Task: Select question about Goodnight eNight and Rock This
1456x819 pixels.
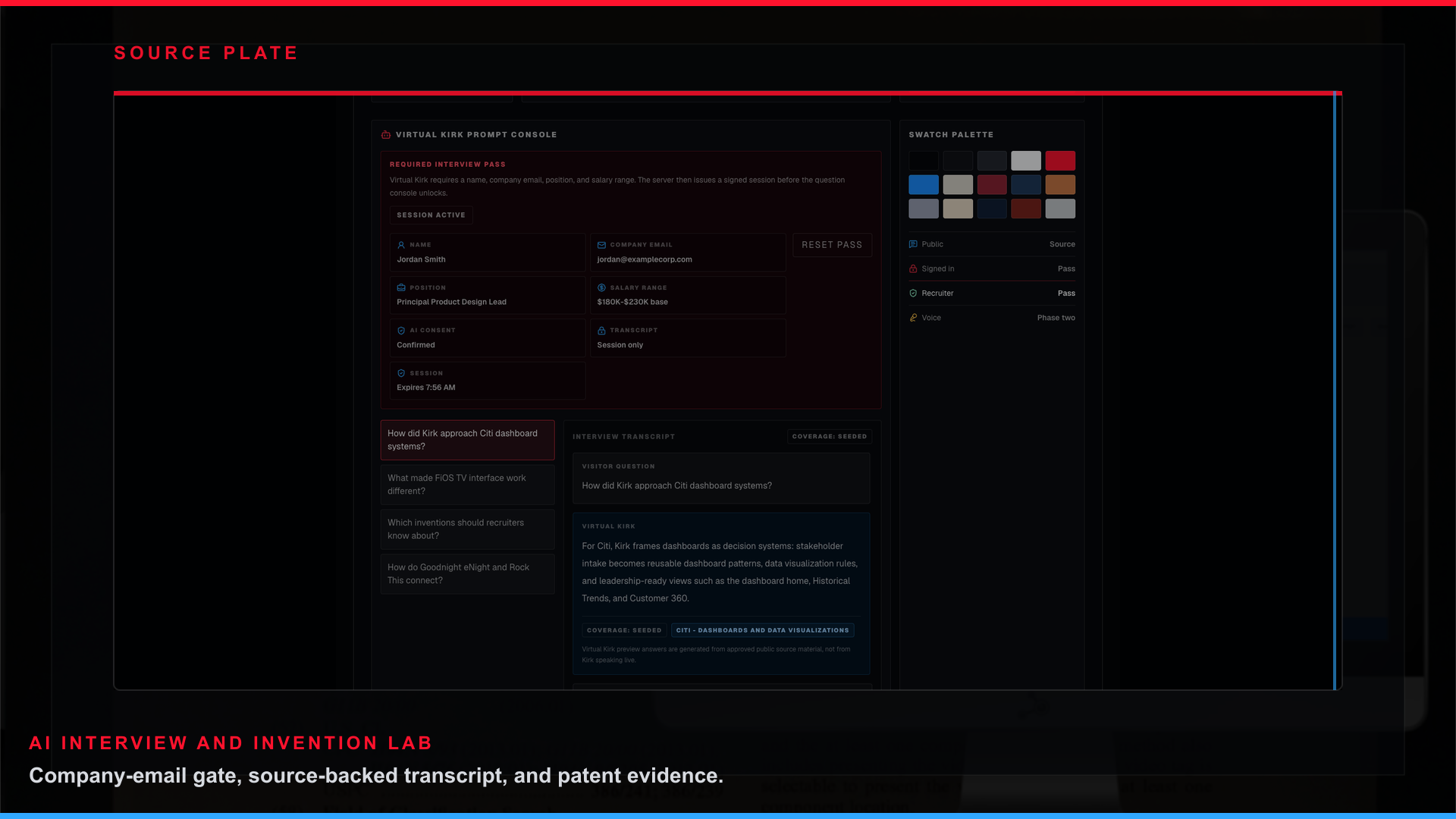Action: 467,574
